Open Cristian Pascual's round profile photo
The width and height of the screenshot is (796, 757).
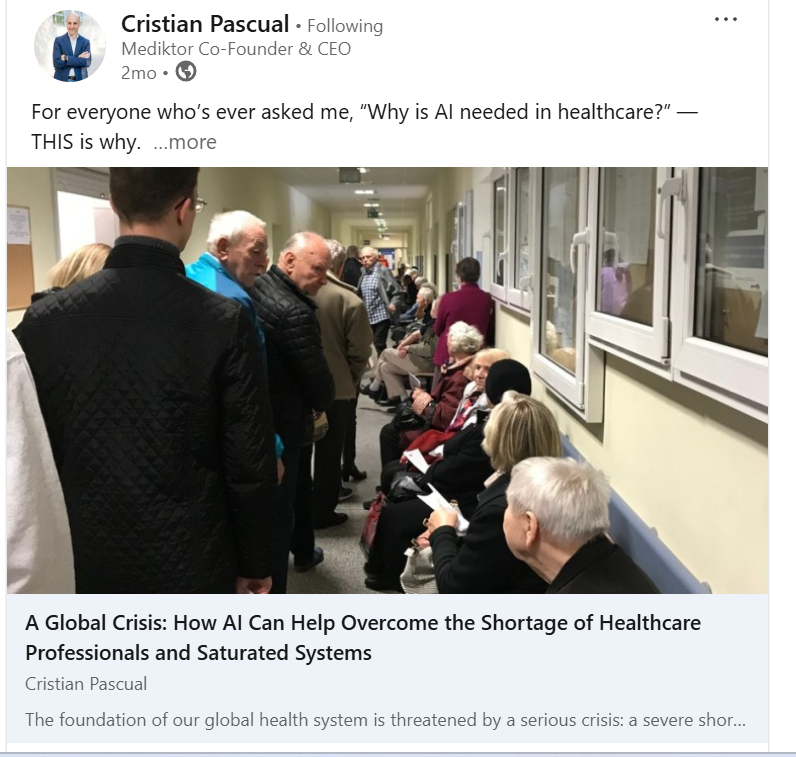[x=70, y=46]
